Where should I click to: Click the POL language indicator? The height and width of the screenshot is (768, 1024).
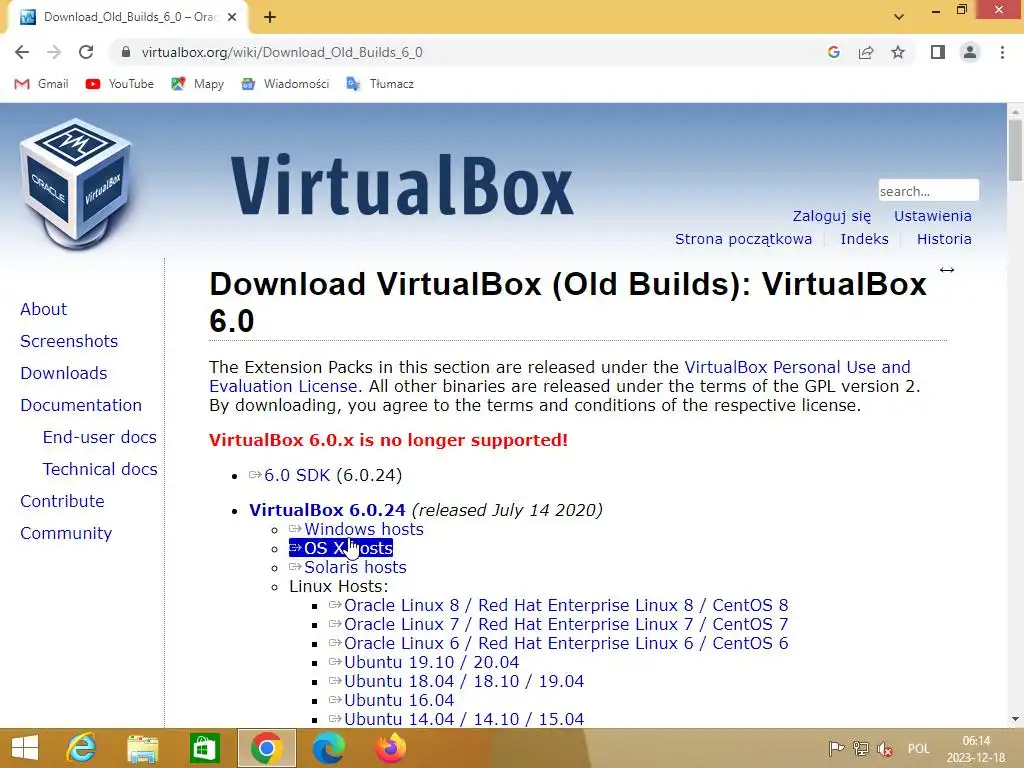point(918,748)
